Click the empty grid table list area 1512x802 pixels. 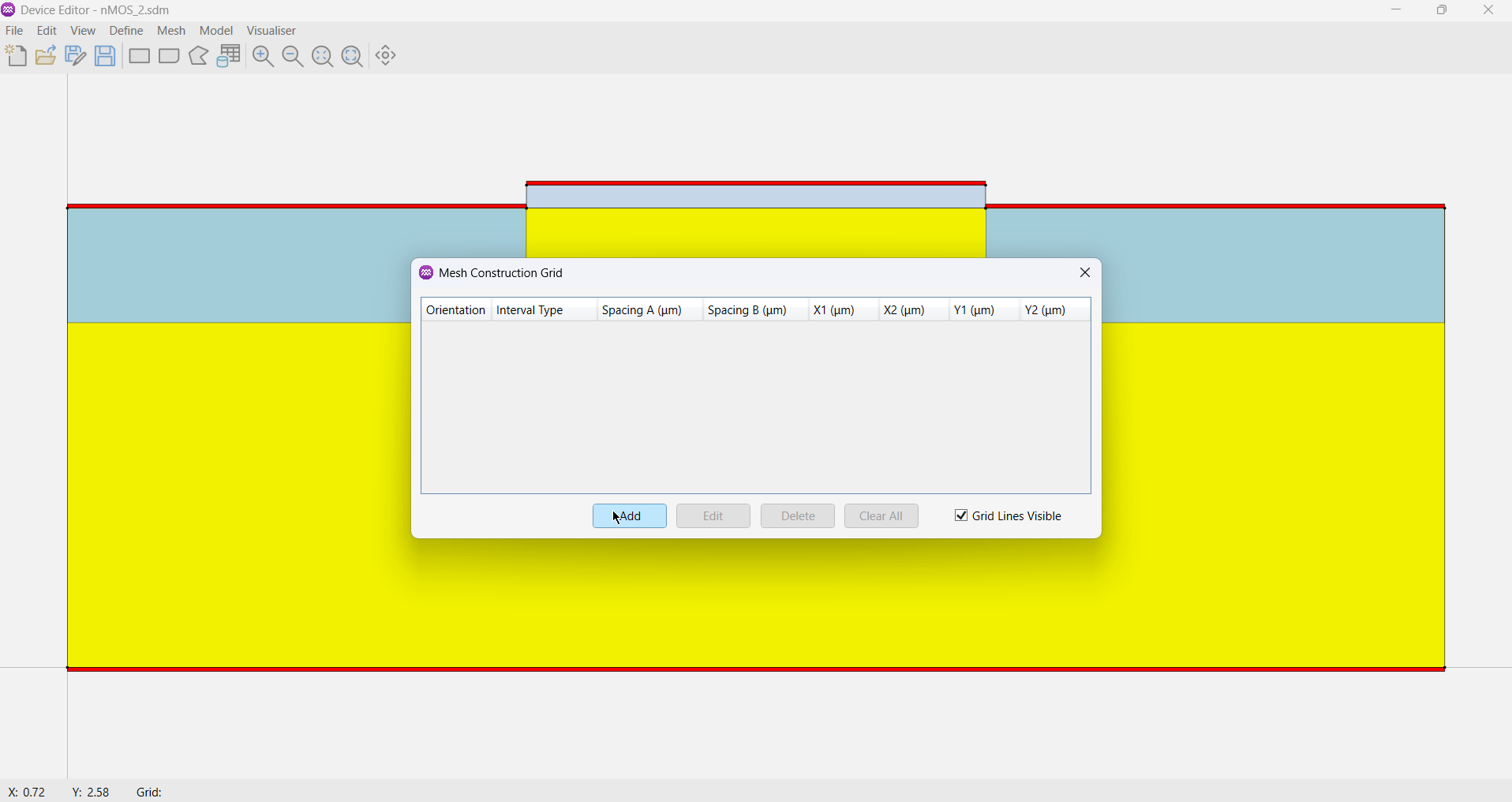coord(756,407)
